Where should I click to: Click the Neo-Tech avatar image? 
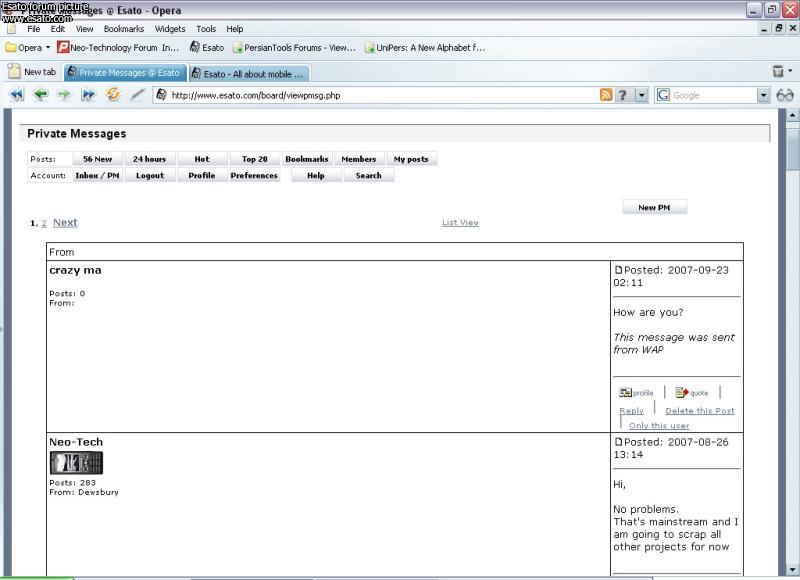(76, 463)
